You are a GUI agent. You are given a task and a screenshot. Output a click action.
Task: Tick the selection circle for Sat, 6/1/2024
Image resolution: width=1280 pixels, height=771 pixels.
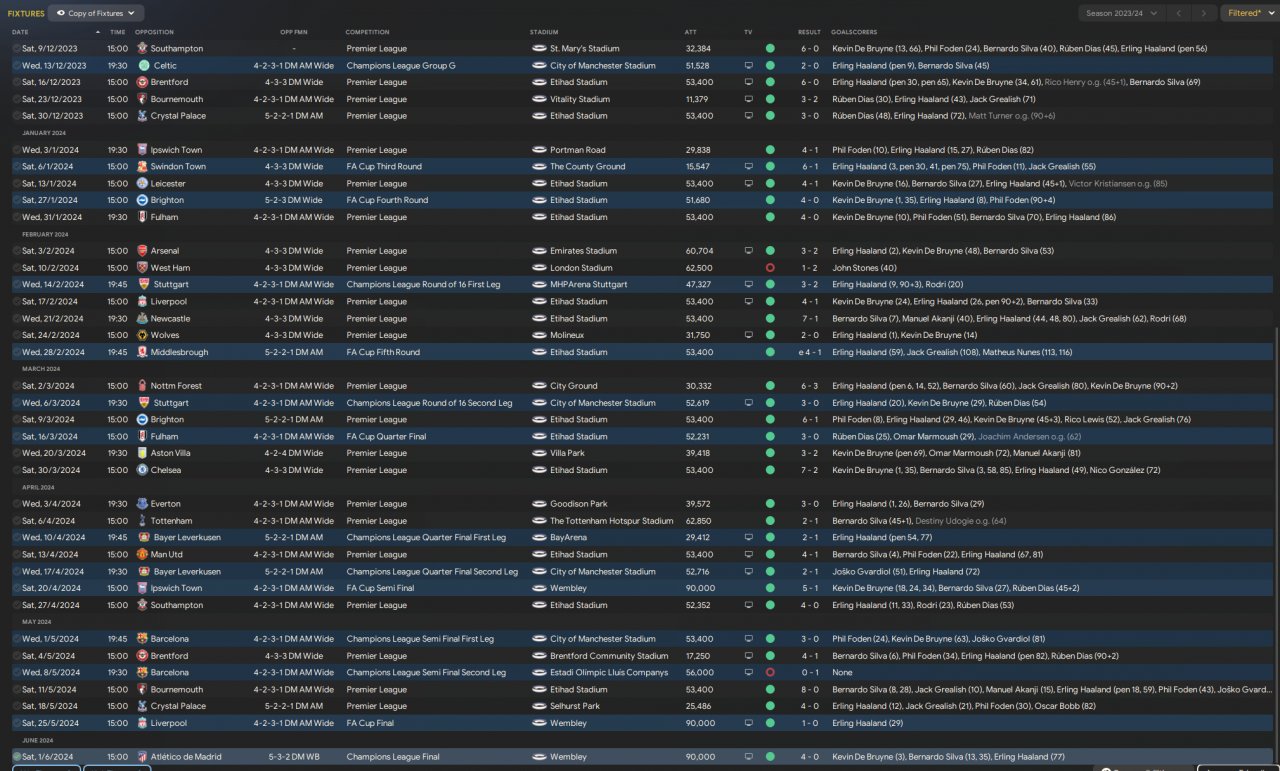pos(17,167)
